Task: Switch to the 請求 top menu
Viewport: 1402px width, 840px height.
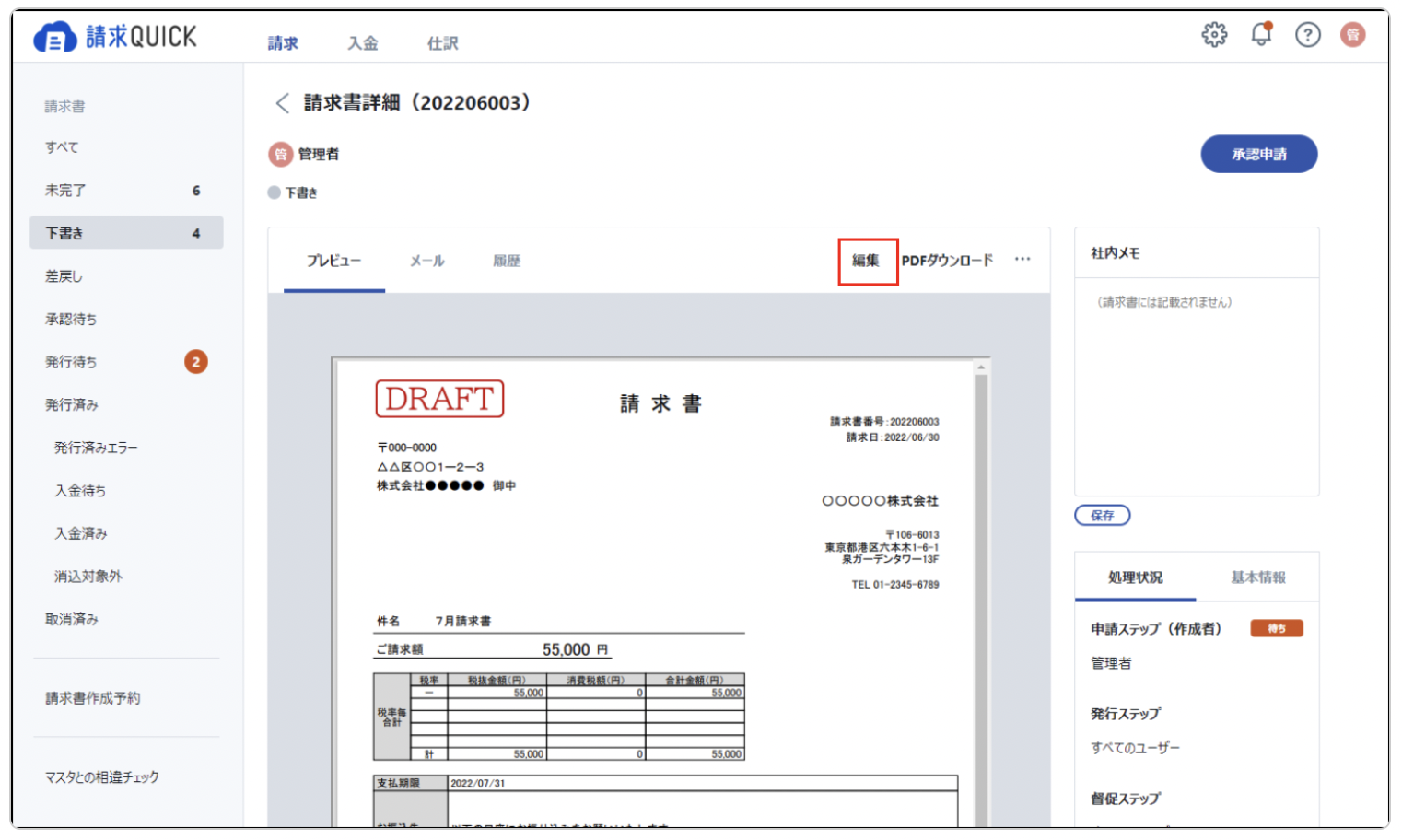Action: [283, 43]
